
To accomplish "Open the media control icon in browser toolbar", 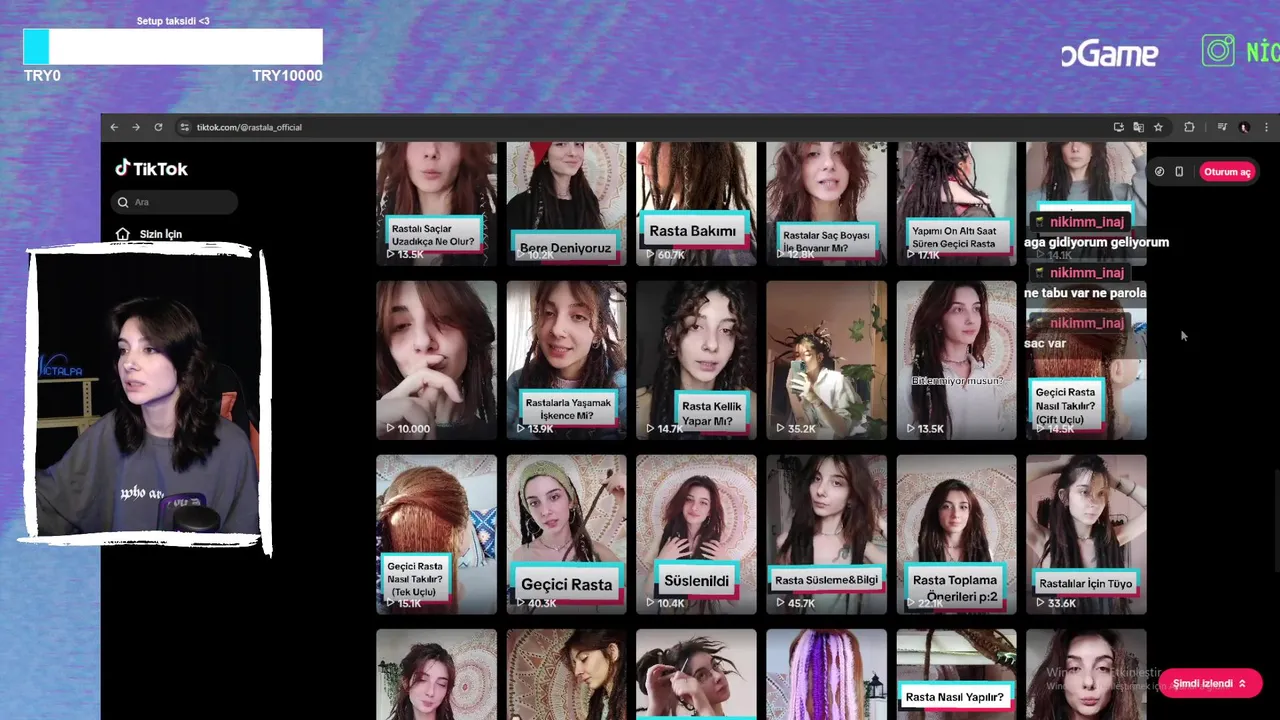I will [1222, 127].
